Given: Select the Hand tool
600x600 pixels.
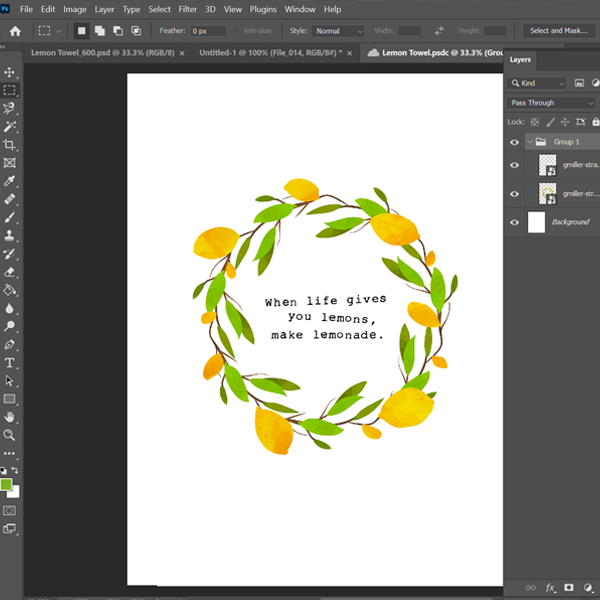Looking at the screenshot, I should click(10, 417).
